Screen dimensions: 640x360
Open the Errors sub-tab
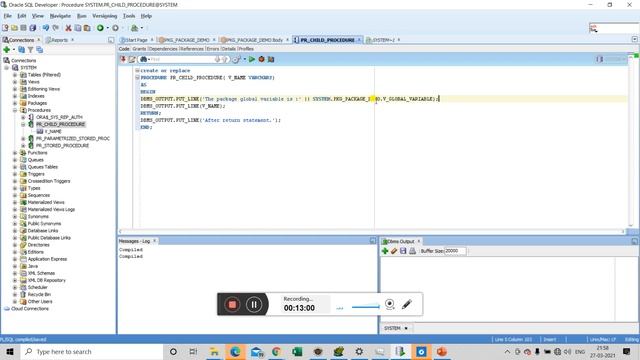(x=213, y=49)
